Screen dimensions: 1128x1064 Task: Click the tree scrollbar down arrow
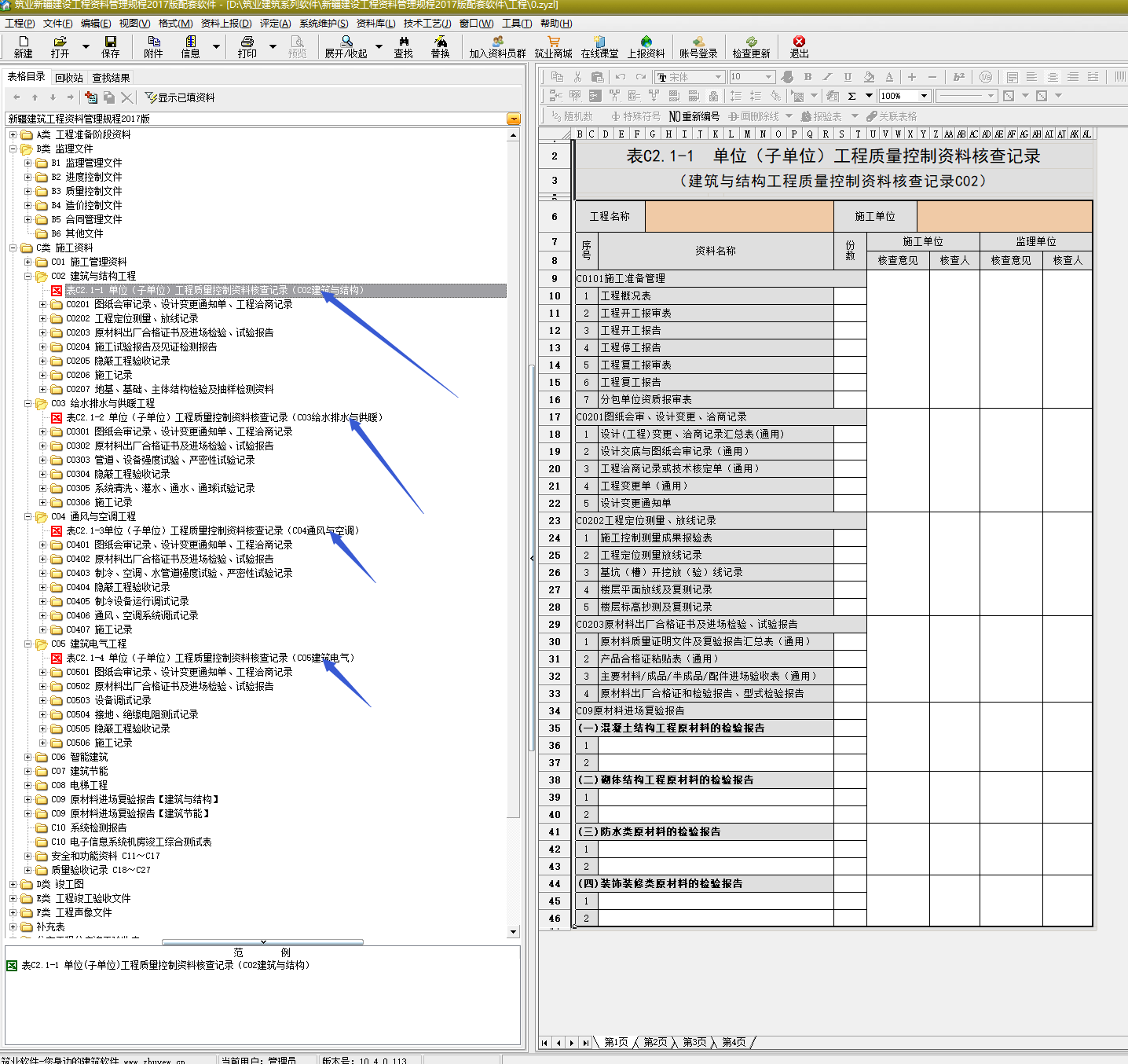point(514,932)
